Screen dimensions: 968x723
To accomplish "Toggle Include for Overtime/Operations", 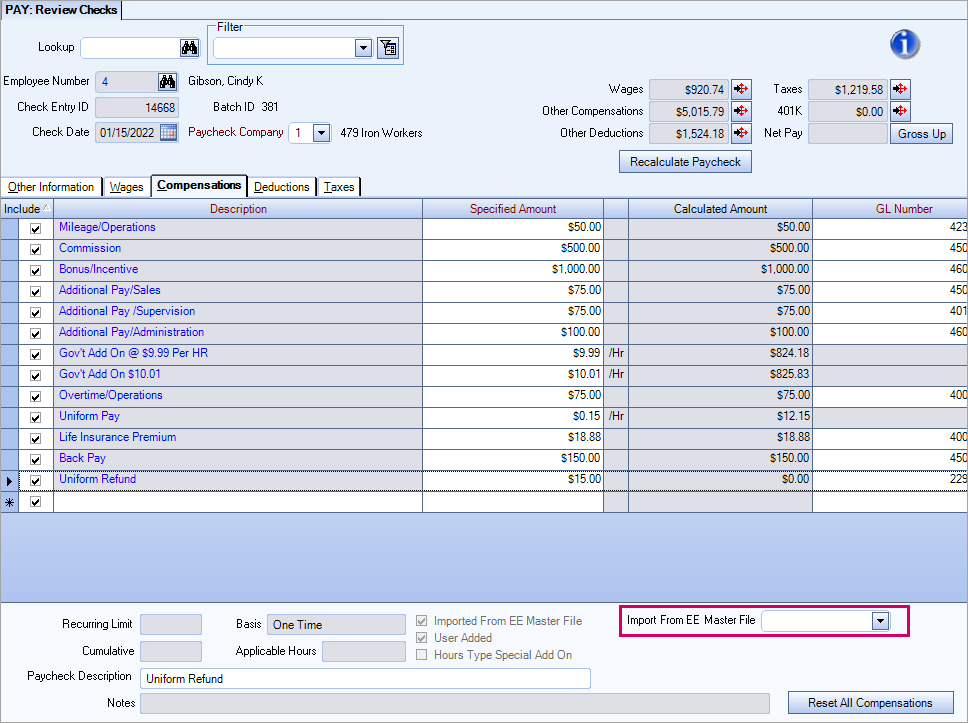I will [36, 396].
